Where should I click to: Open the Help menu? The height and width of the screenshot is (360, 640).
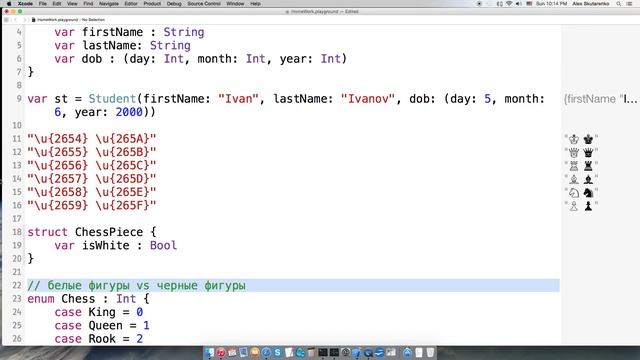point(255,4)
